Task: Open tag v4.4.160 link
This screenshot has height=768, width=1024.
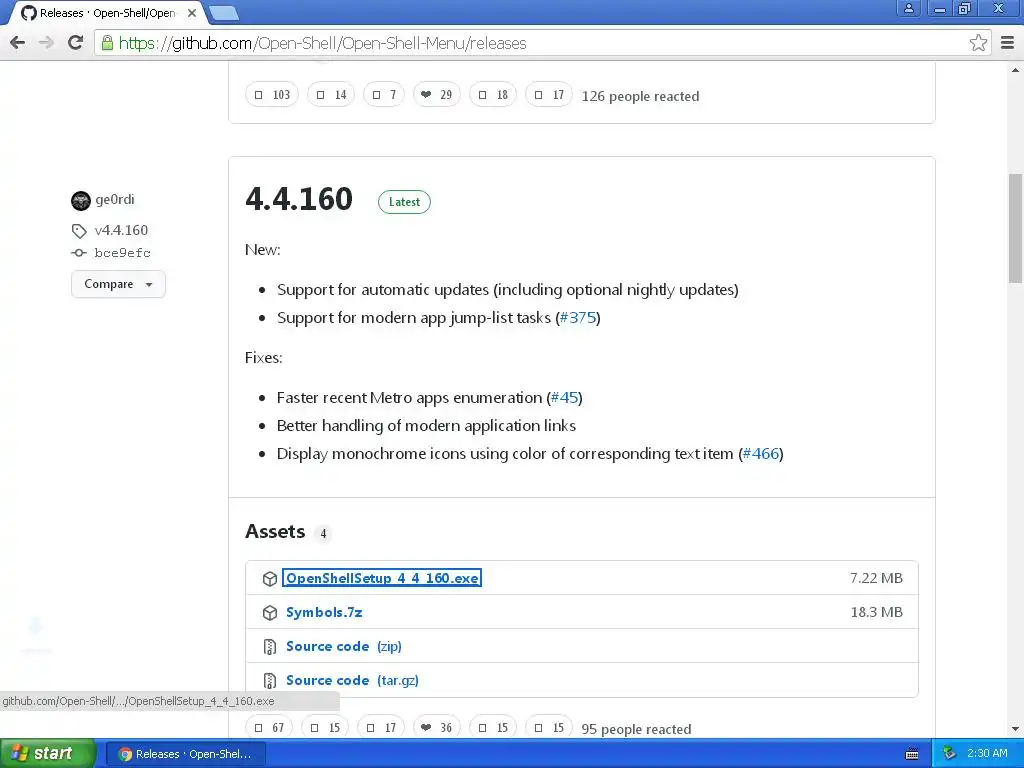Action: coord(121,230)
